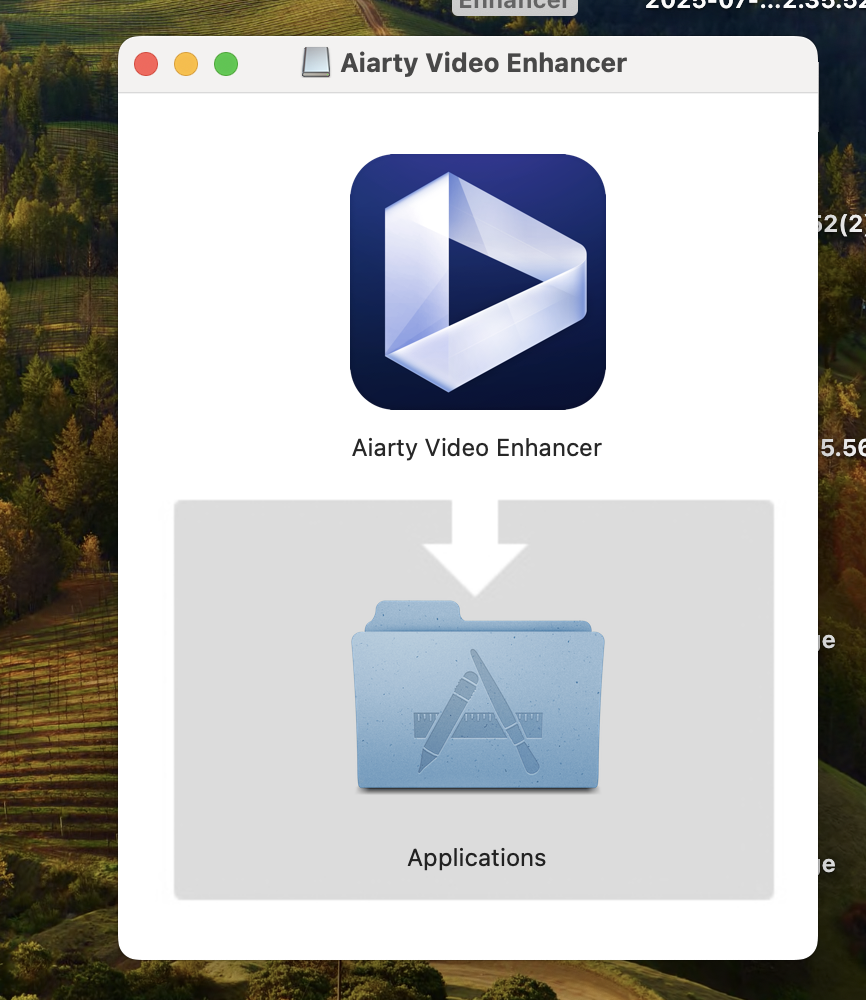Select the desktop item ending in "5.56"
The image size is (866, 1000).
click(x=842, y=448)
